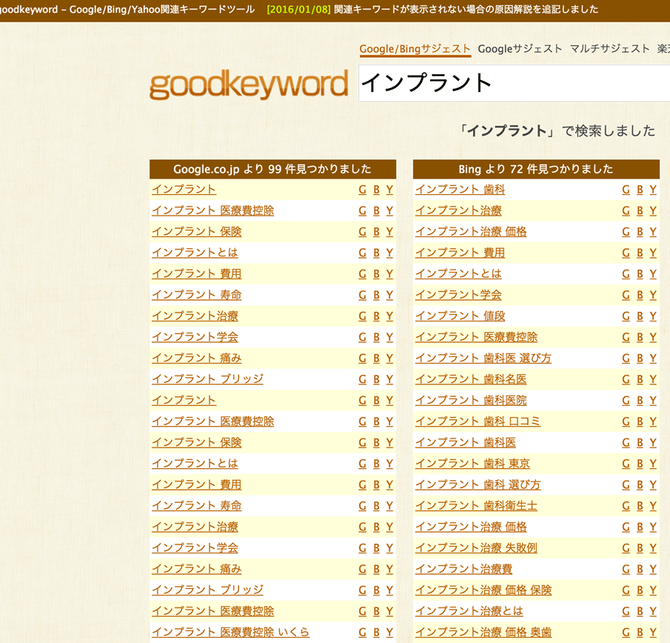The width and height of the screenshot is (670, 643).
Task: Click the goodkeyword logo
Action: coord(248,85)
